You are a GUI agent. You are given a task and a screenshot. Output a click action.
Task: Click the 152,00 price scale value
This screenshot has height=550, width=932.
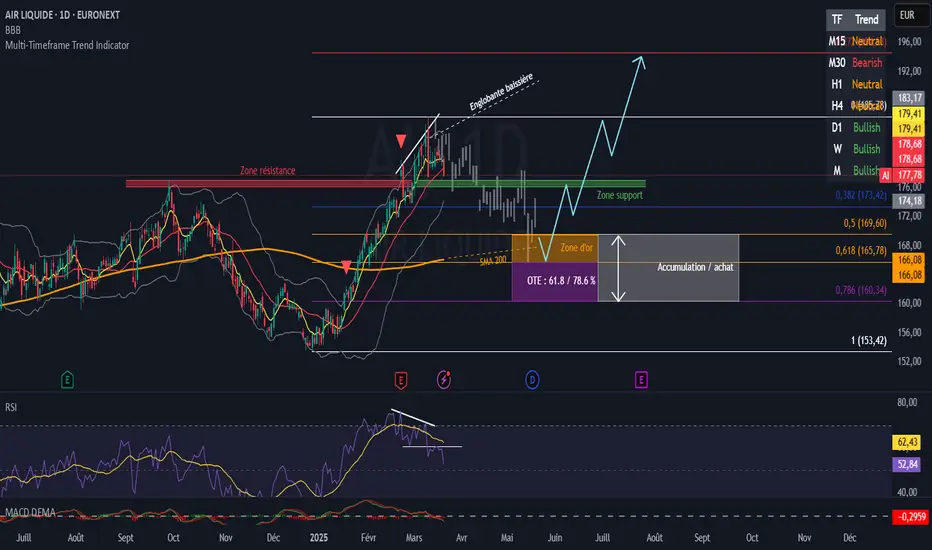pos(909,361)
